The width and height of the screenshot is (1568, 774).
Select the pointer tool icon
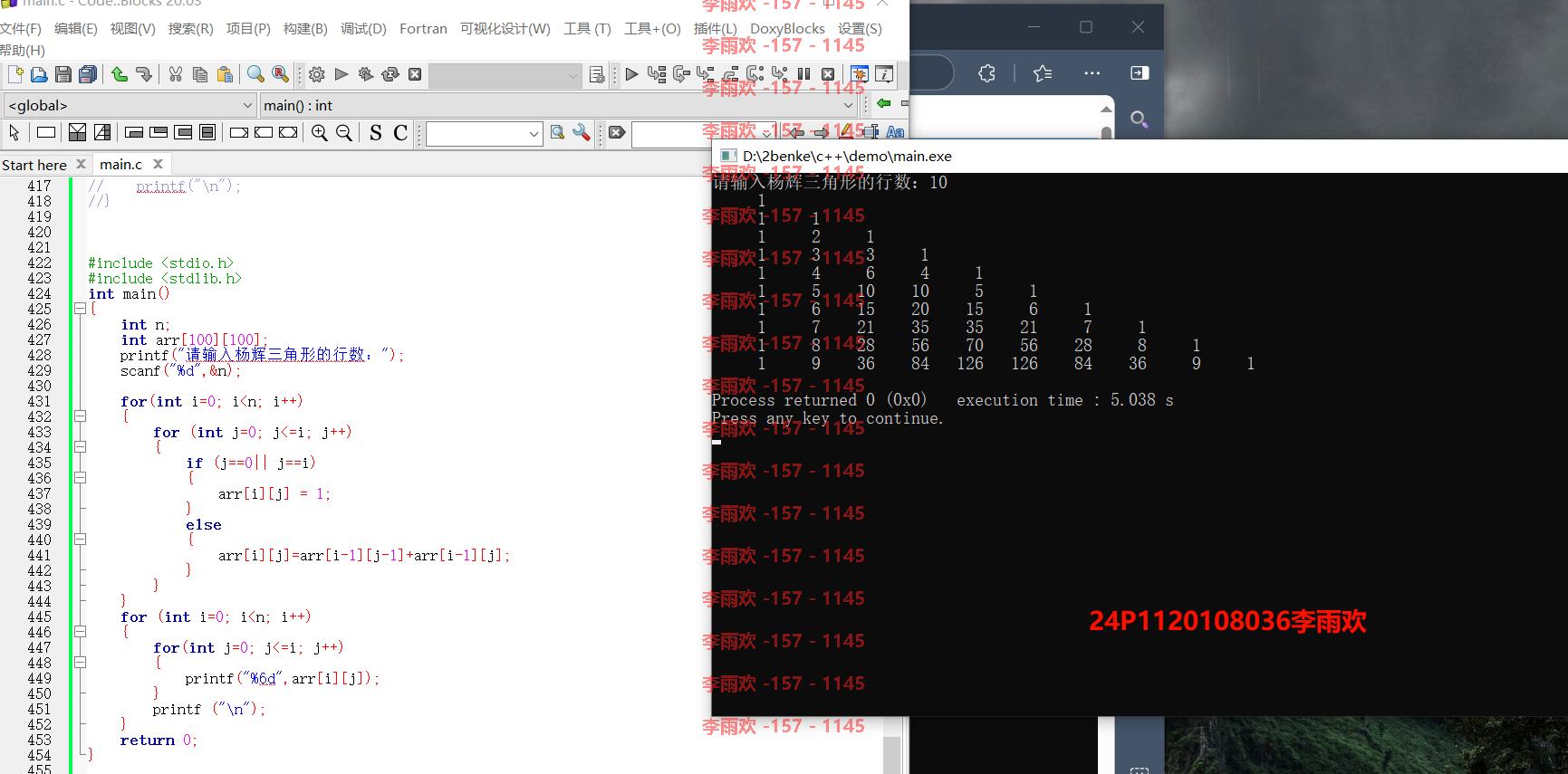coord(14,133)
